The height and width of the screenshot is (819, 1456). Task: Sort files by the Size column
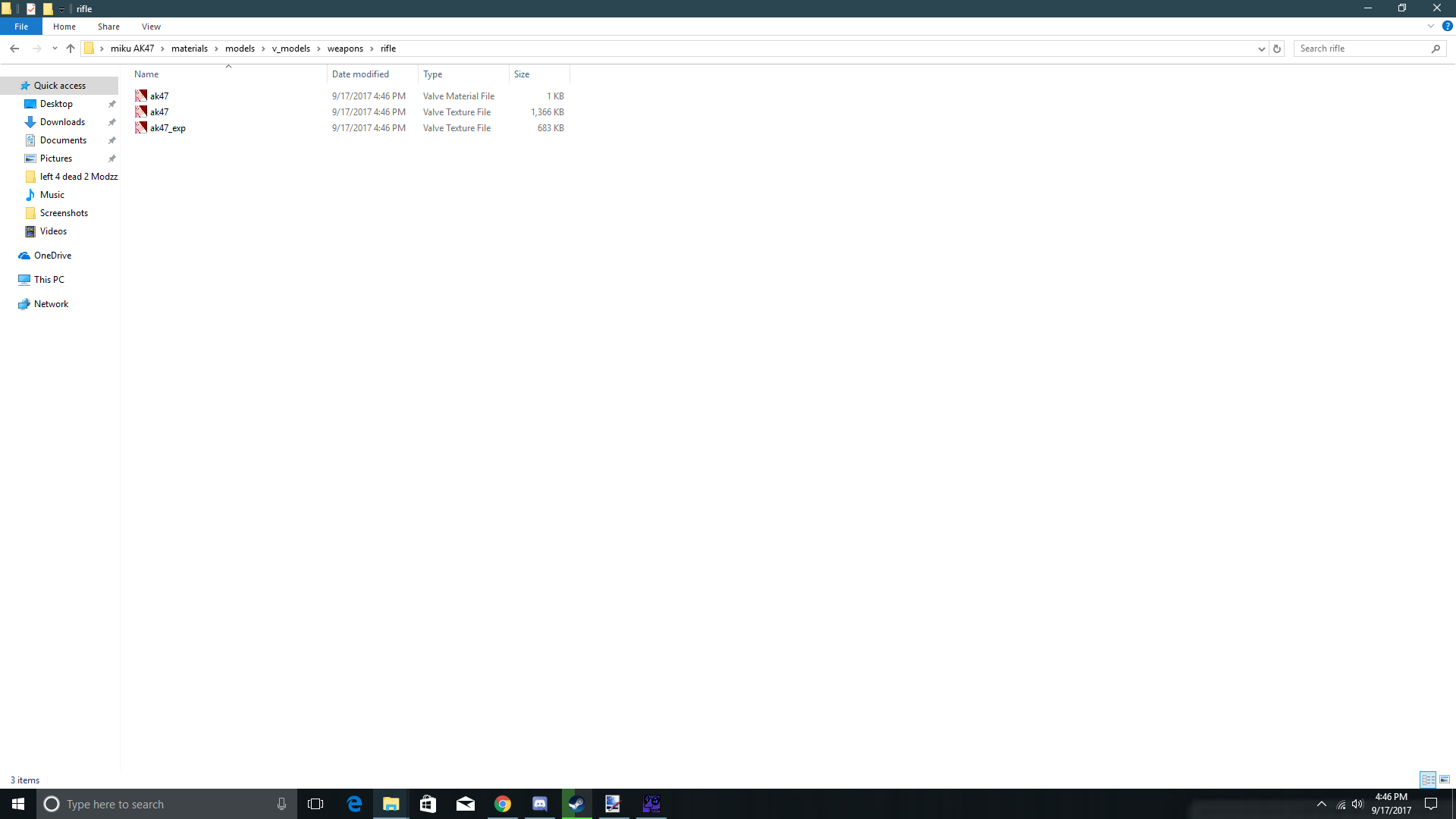[522, 74]
